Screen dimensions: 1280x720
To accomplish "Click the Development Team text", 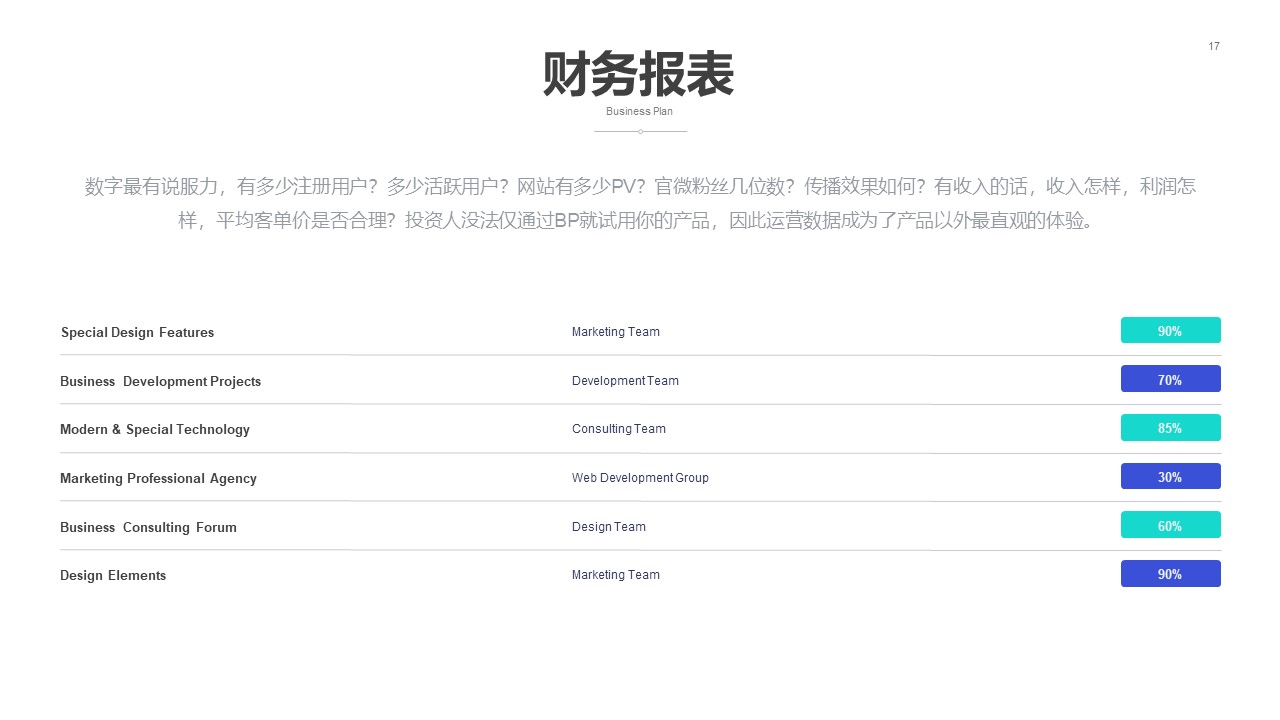I will click(625, 381).
